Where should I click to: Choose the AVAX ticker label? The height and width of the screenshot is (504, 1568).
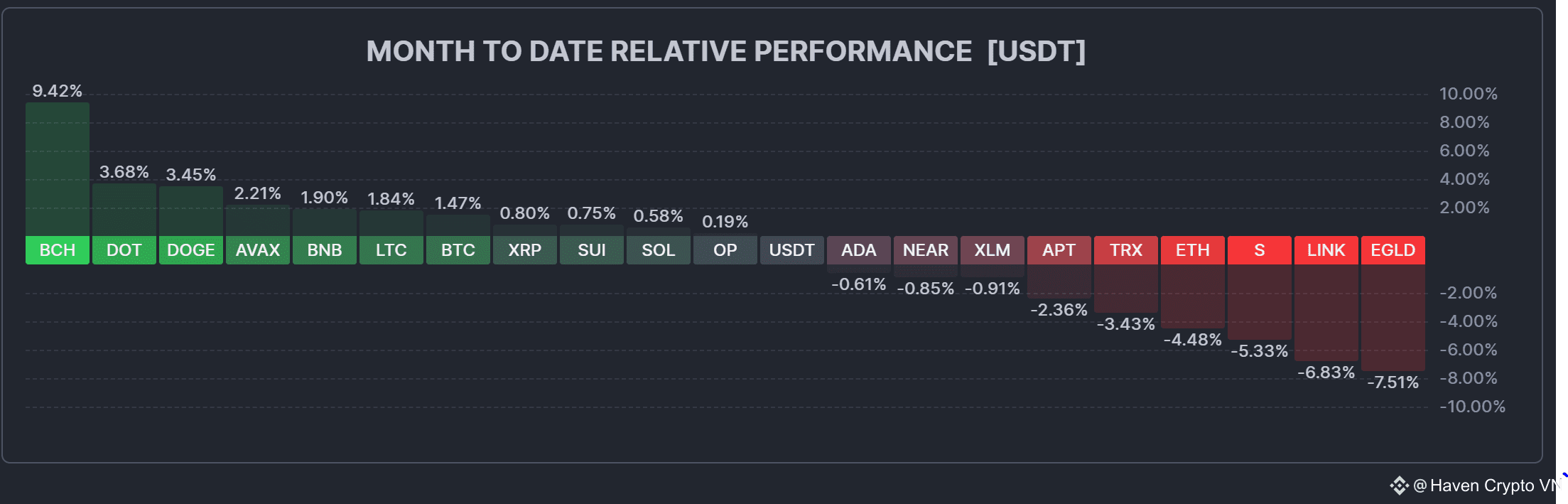click(258, 250)
